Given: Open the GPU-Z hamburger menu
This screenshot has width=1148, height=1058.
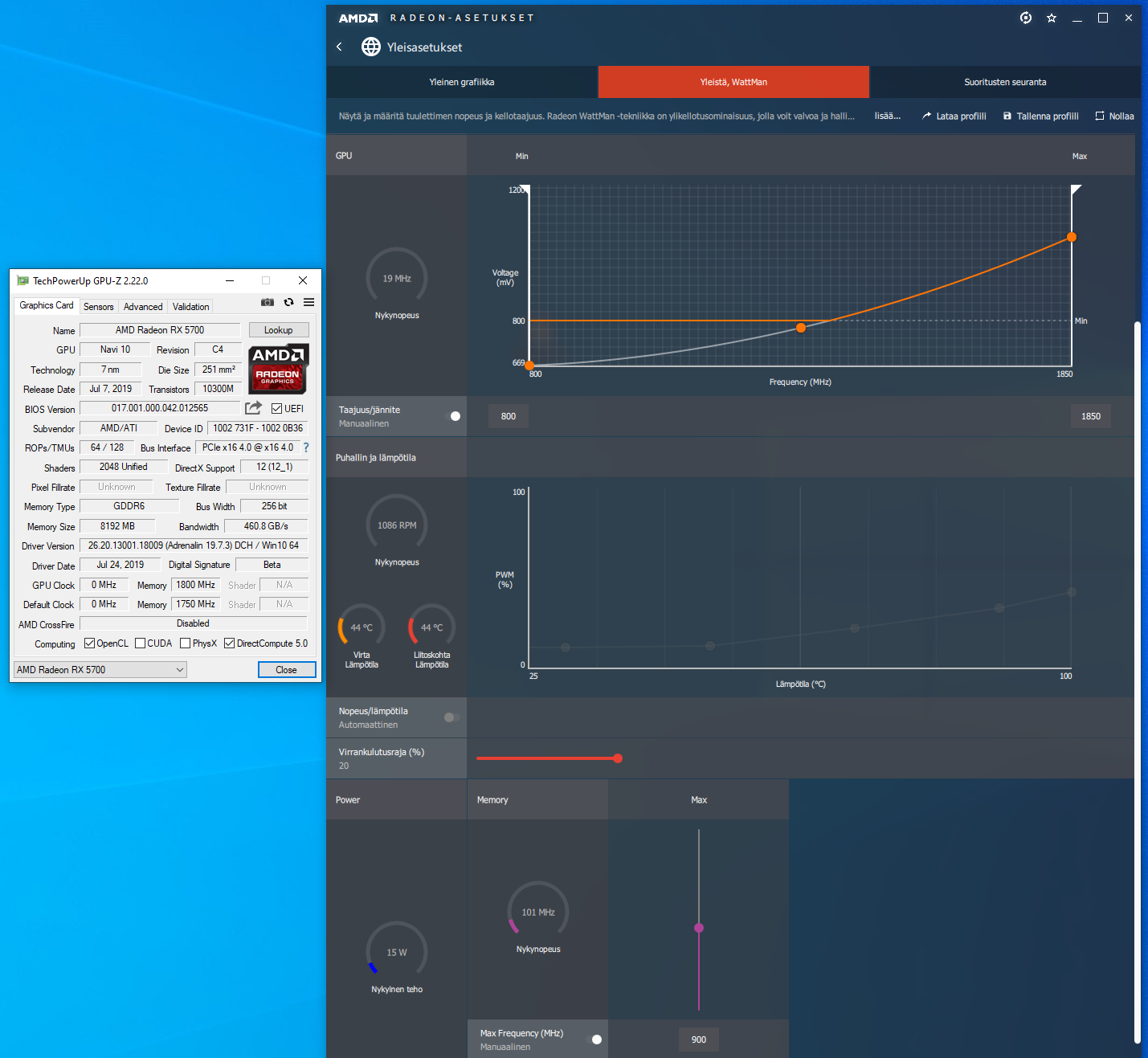Looking at the screenshot, I should pyautogui.click(x=308, y=302).
